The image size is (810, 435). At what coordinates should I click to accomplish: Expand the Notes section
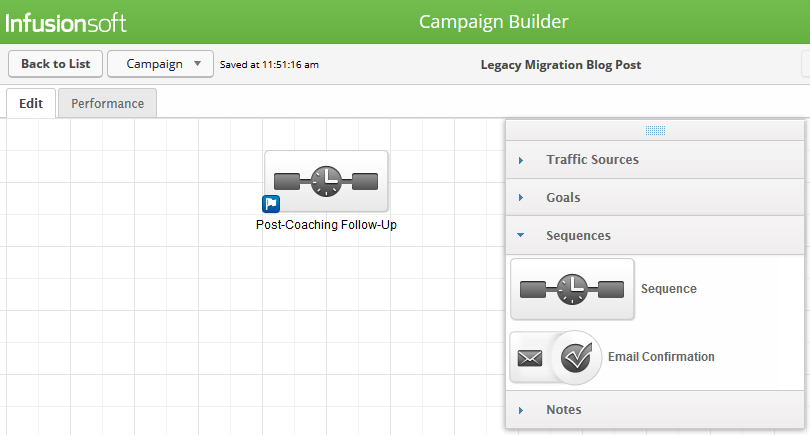click(x=563, y=410)
